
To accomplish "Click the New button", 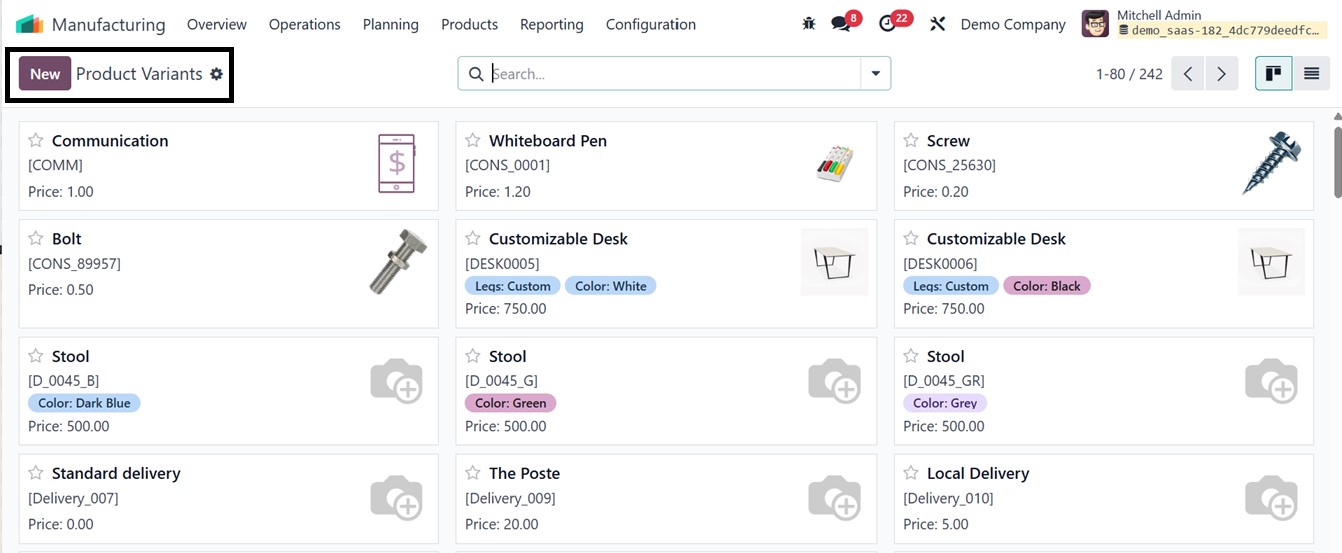I will [x=45, y=74].
